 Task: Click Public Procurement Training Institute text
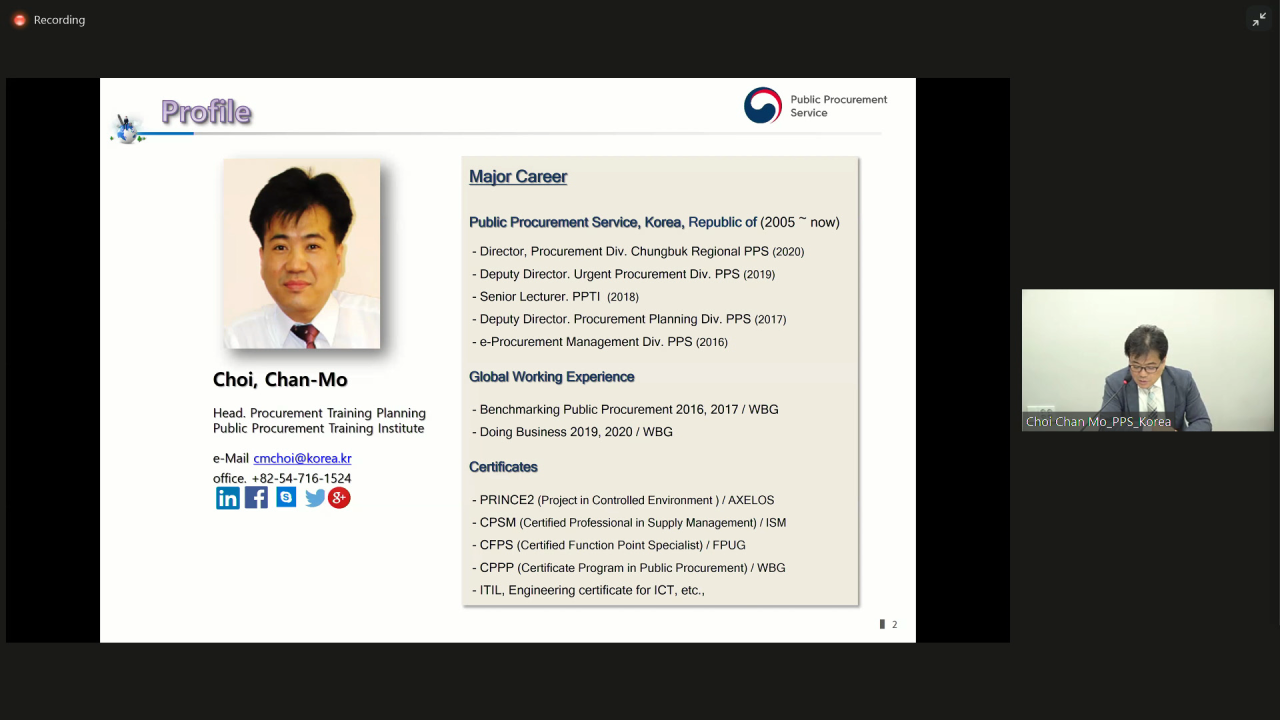pyautogui.click(x=318, y=428)
